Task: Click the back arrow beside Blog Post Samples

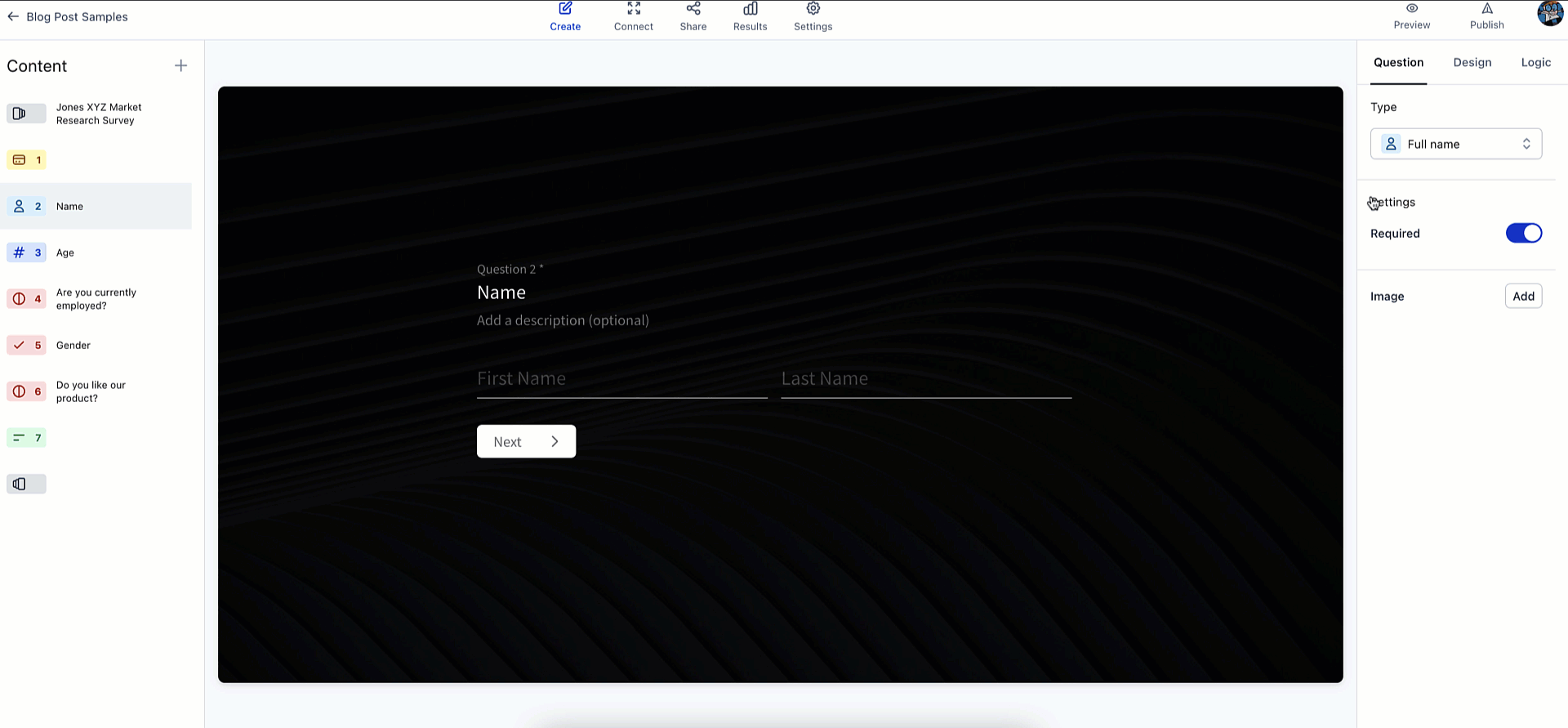Action: pyautogui.click(x=13, y=16)
